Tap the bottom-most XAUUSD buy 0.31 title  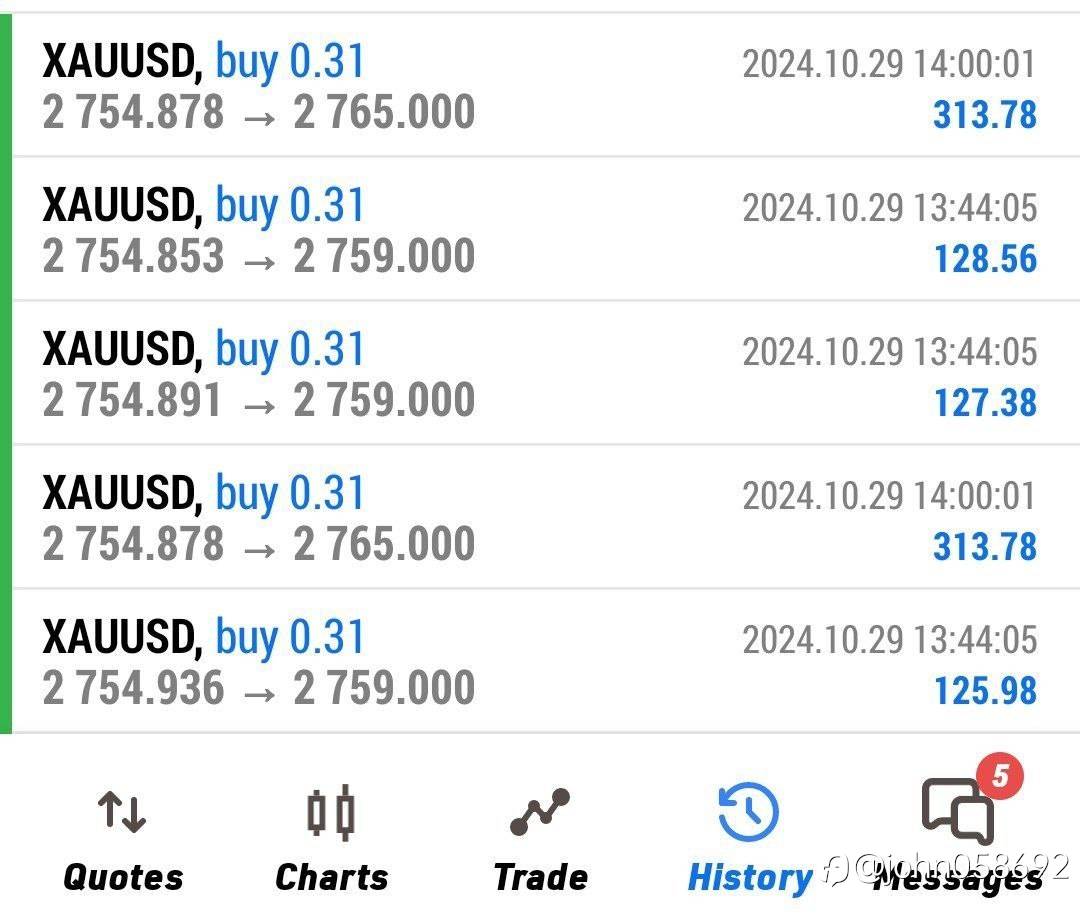click(203, 638)
